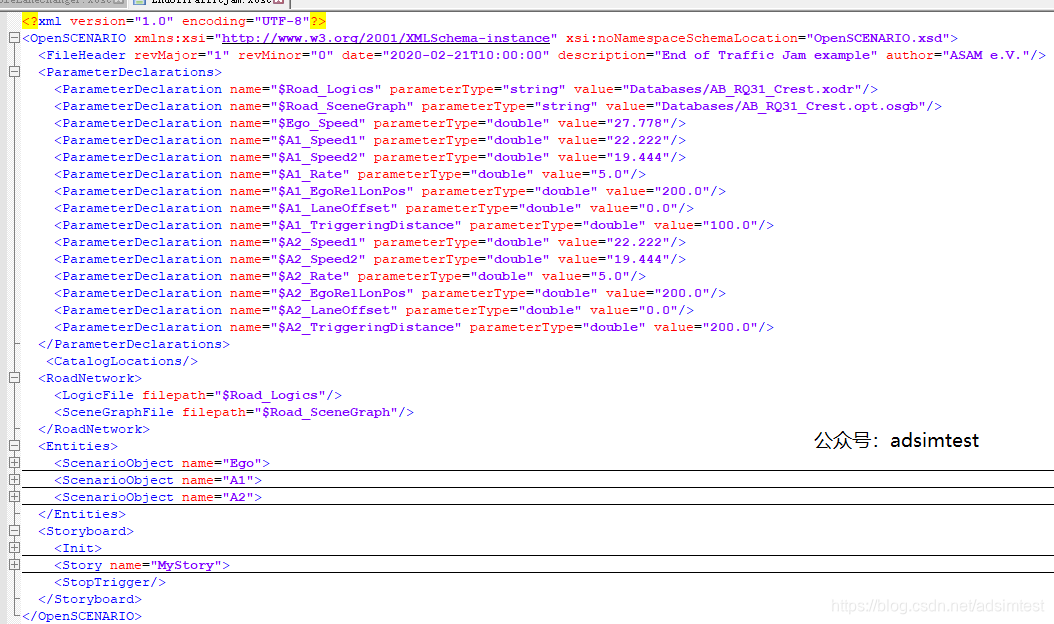This screenshot has width=1054, height=624.
Task: Expand the Ego ScenarioObject node
Action: (x=14, y=463)
